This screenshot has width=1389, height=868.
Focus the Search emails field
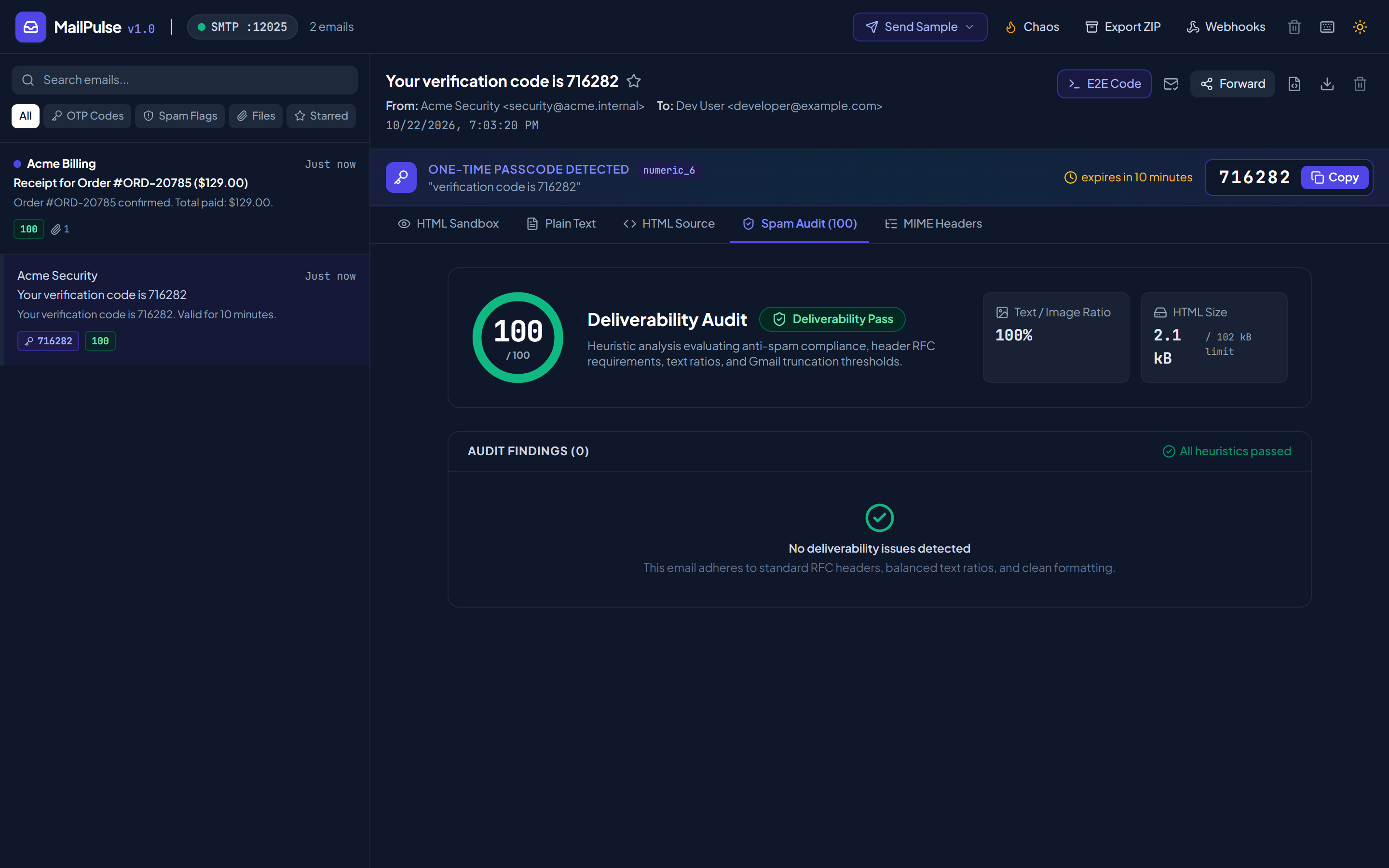185,80
